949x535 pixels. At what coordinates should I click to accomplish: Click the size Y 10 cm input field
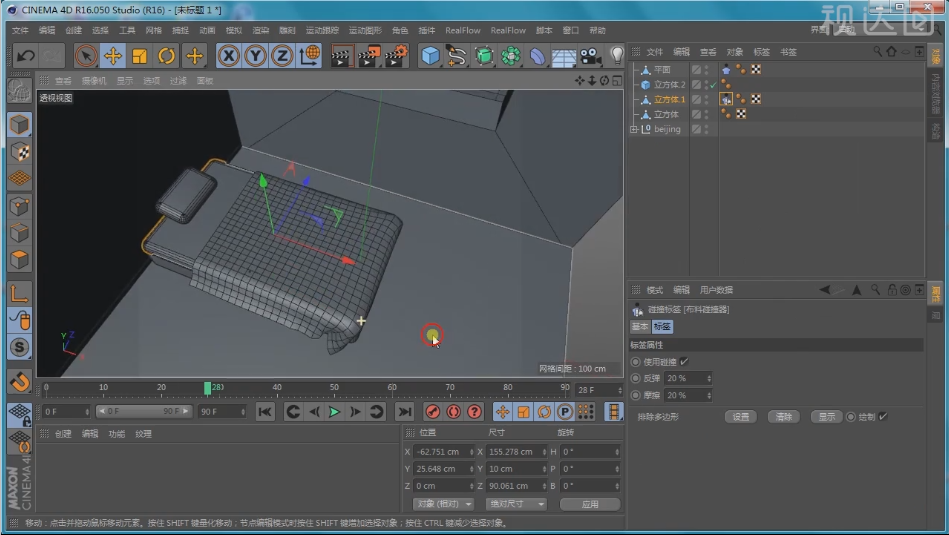click(514, 469)
